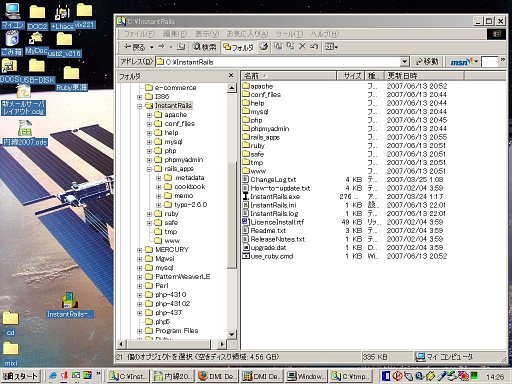Close the Folders pane with its X

(x=231, y=76)
